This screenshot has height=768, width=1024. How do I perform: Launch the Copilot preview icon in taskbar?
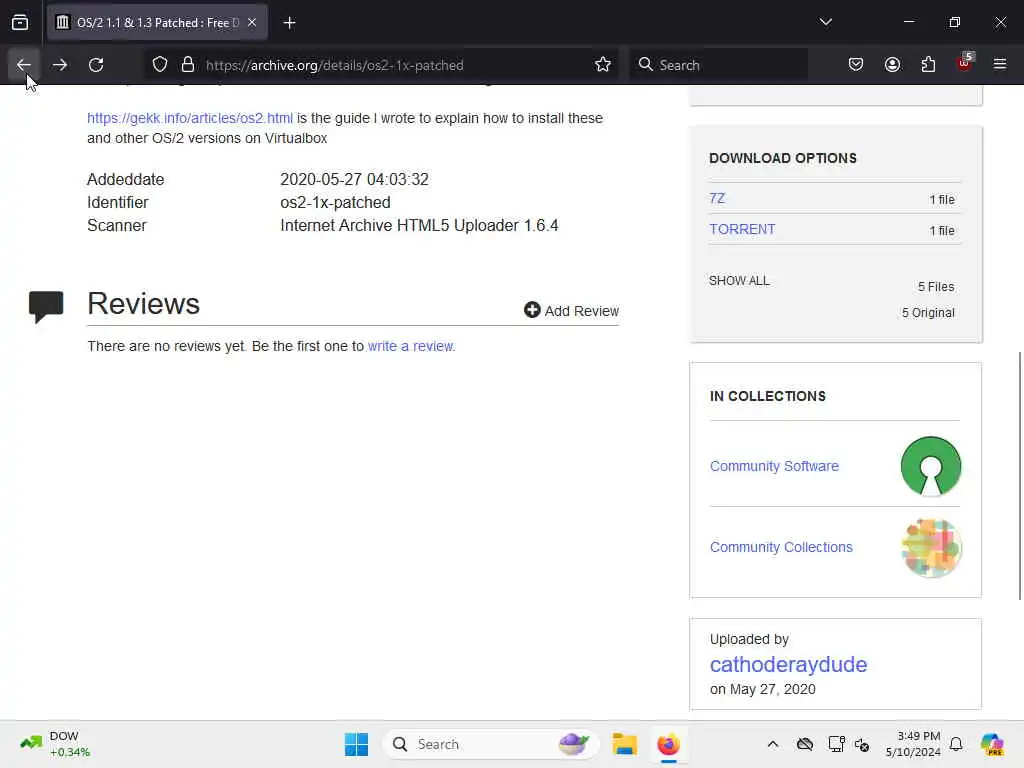point(992,744)
